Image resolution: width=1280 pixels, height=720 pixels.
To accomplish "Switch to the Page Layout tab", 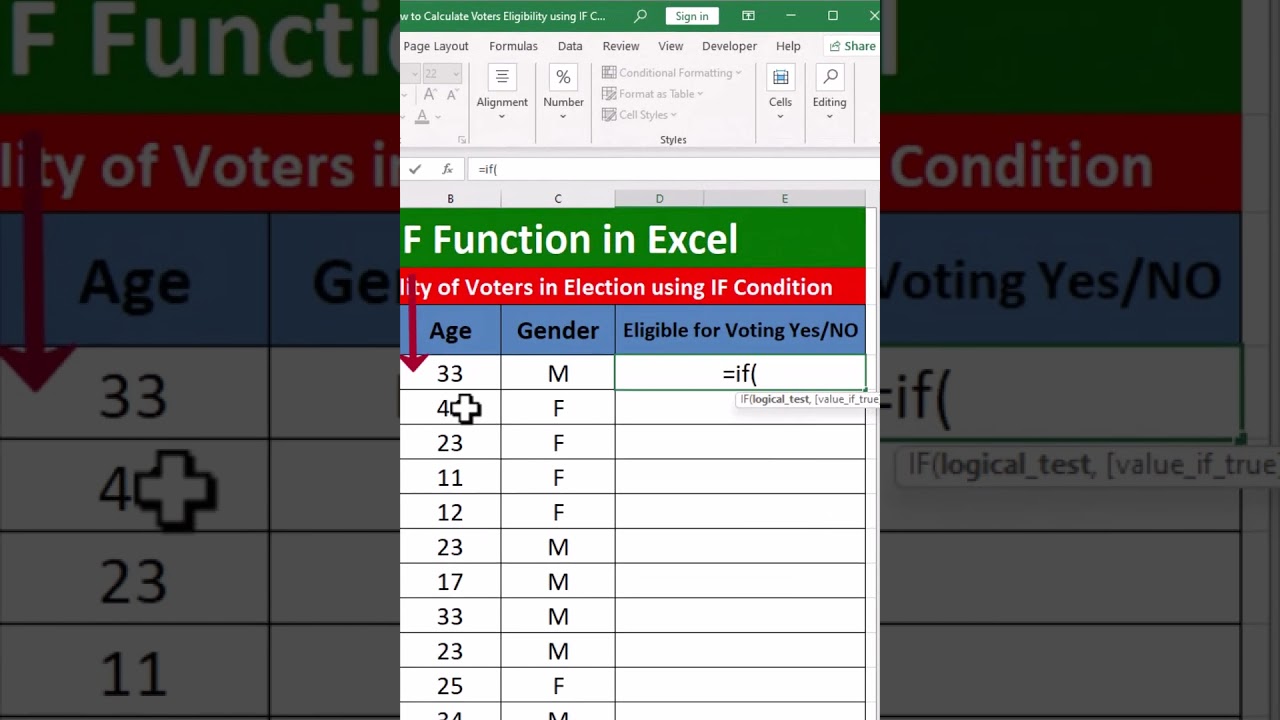I will pos(435,46).
